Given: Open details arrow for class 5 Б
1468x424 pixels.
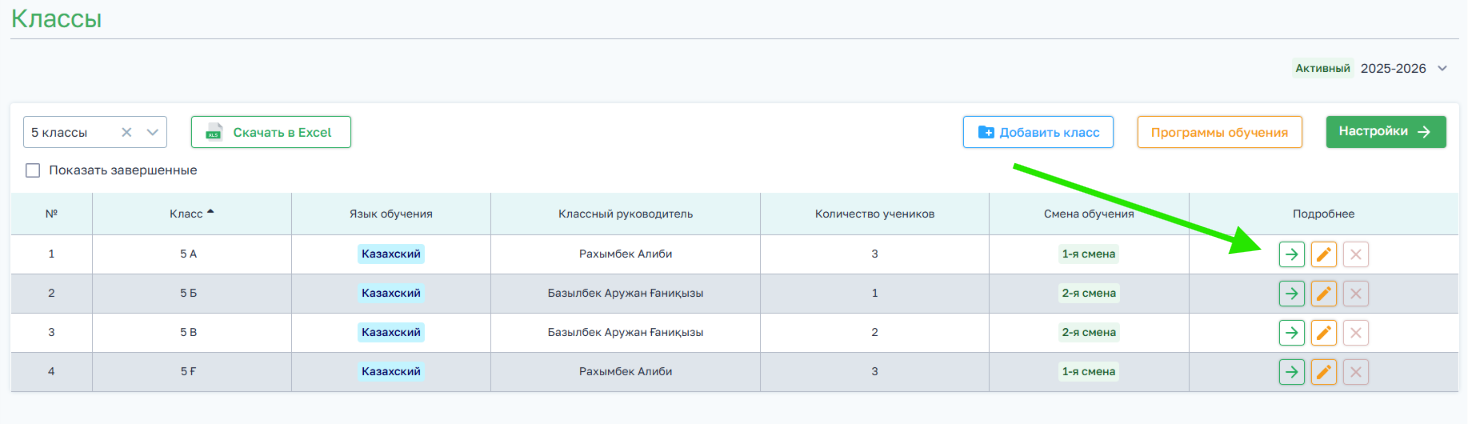Looking at the screenshot, I should (x=1292, y=293).
